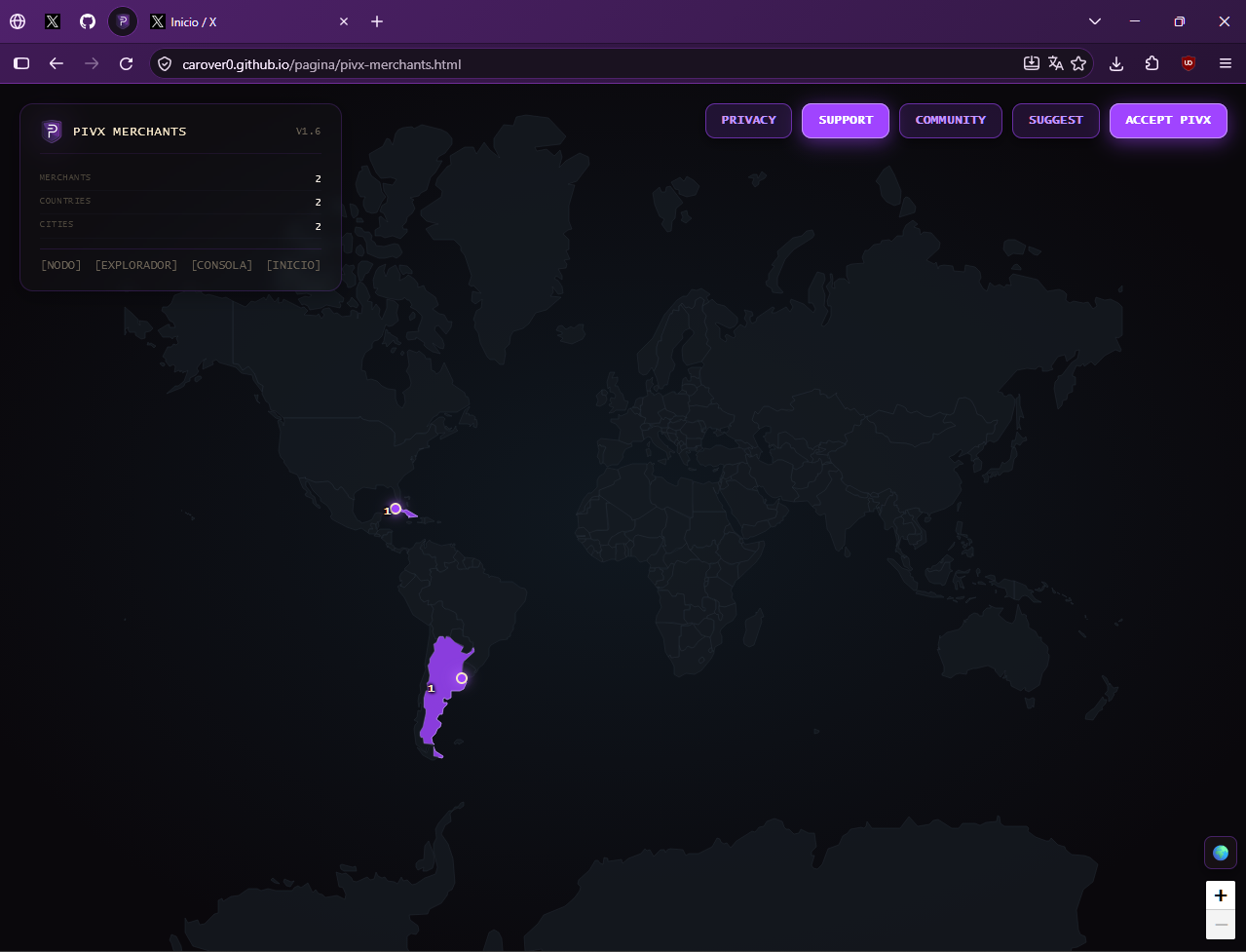Open the pinned GitHub tab
The height and width of the screenshot is (952, 1246).
click(88, 21)
